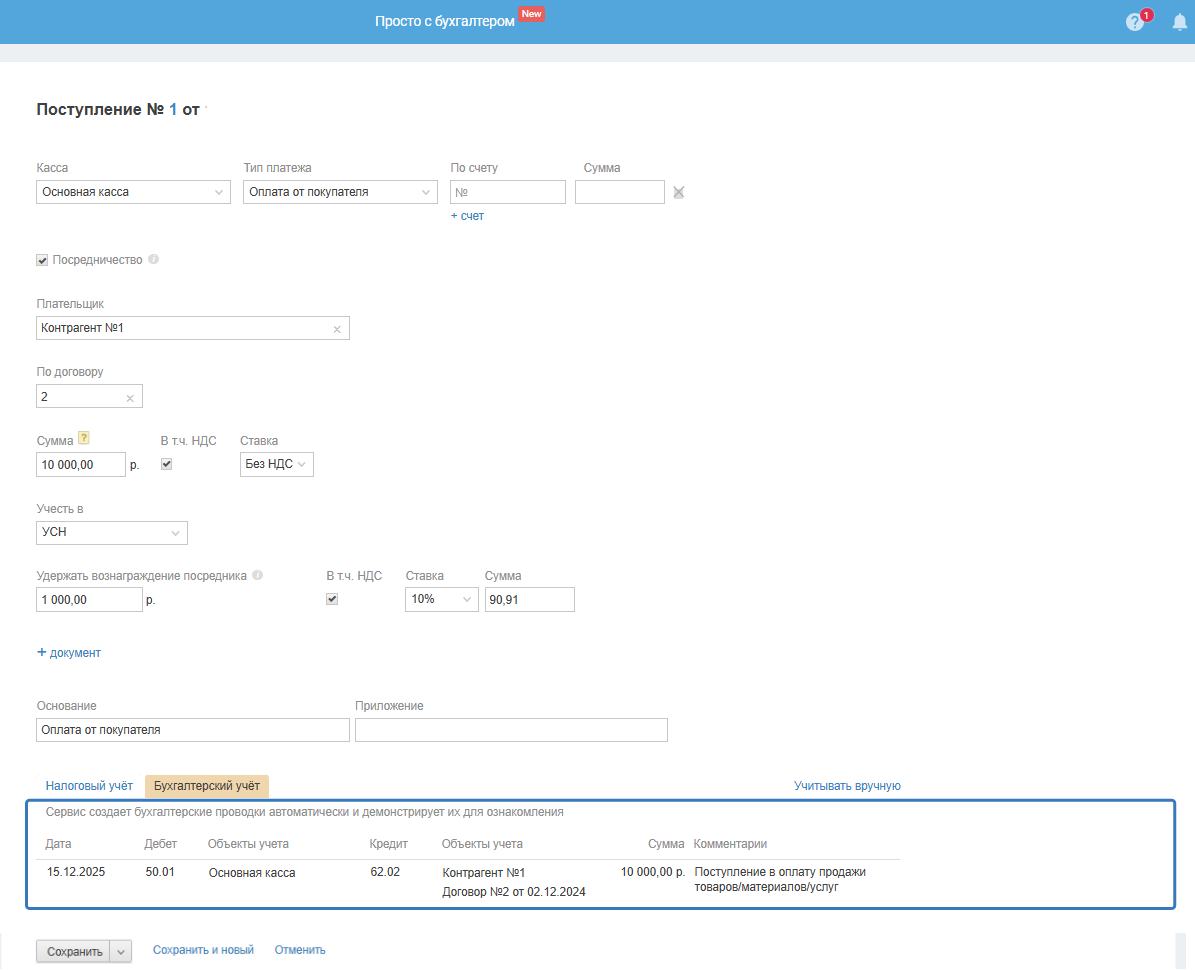This screenshot has width=1195, height=970.
Task: Open the notifications bell icon
Action: pos(1179,22)
